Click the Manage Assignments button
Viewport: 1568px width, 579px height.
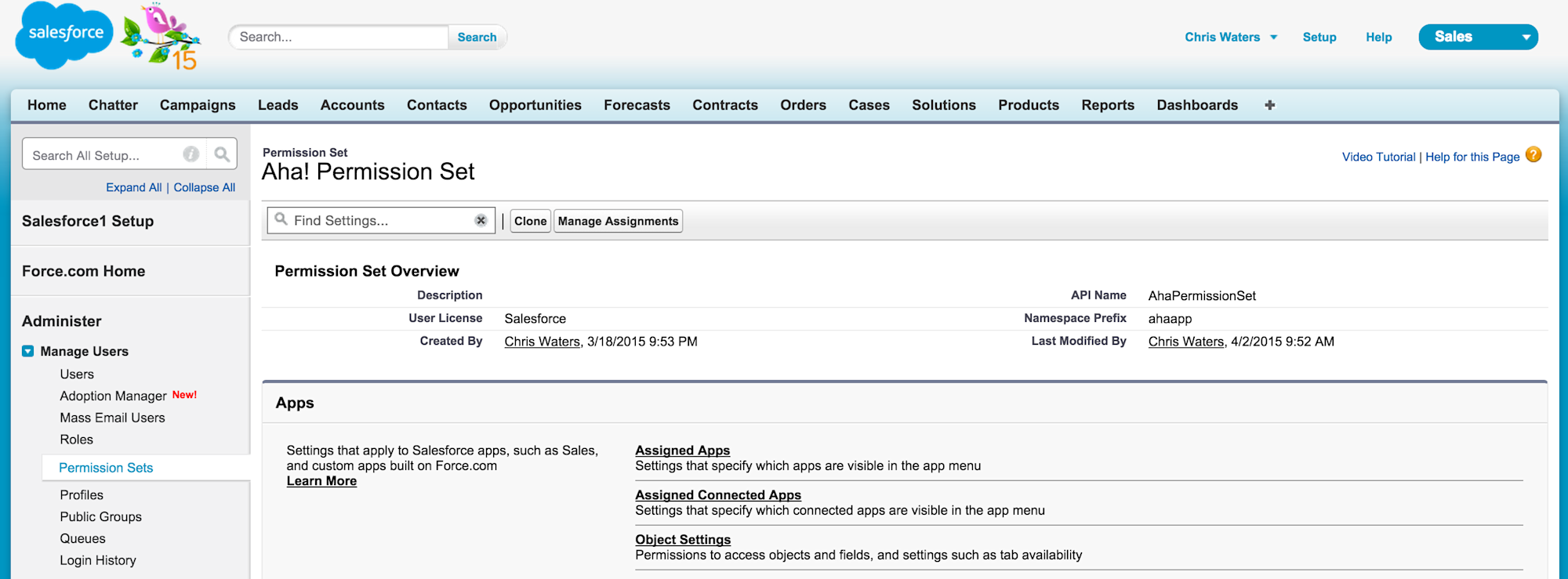[x=618, y=221]
